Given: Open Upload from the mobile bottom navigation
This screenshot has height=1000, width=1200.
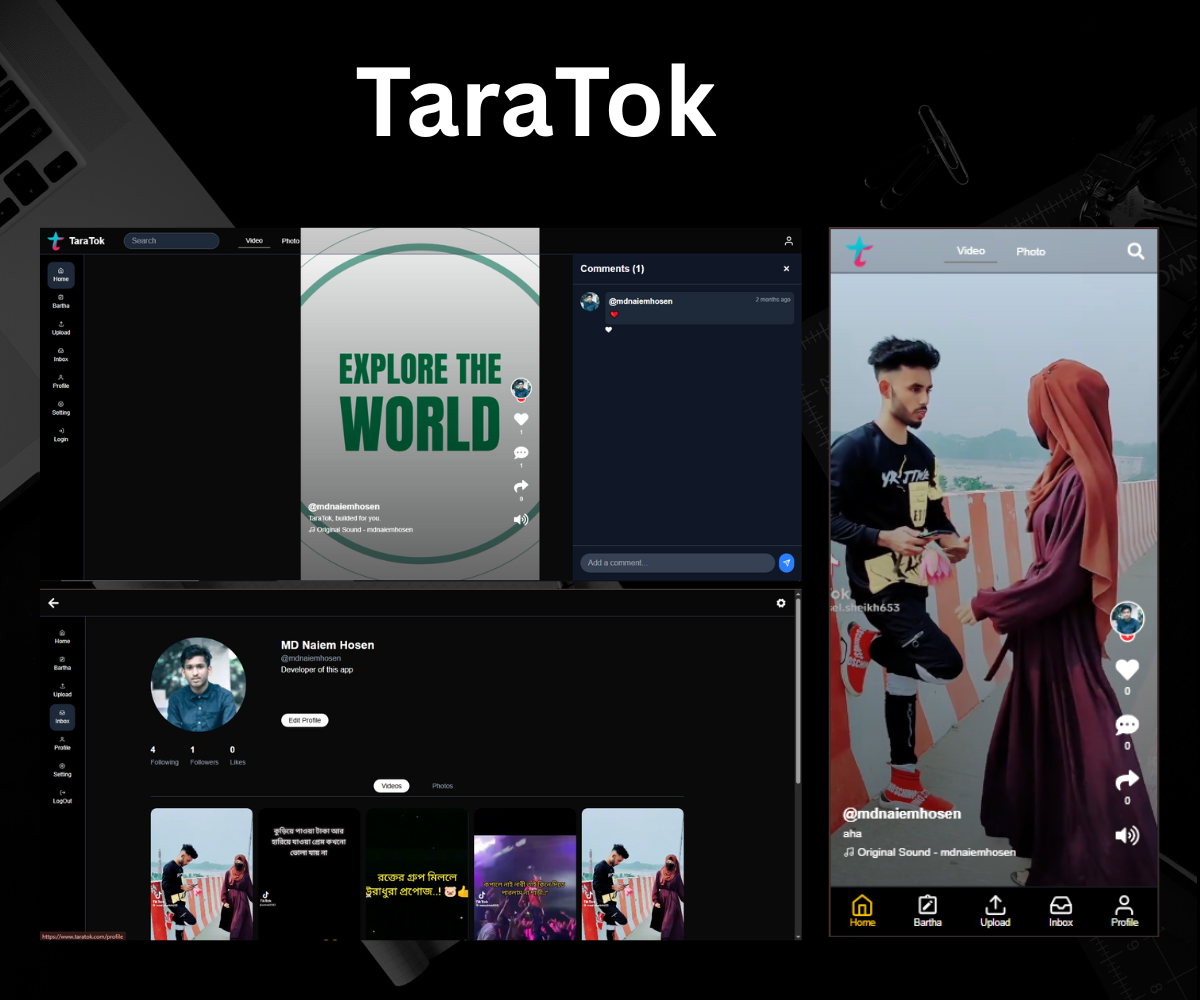Looking at the screenshot, I should click(995, 910).
